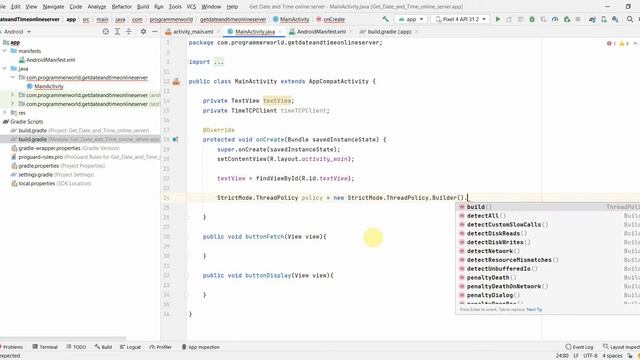Click the Apply Changes and Restart icon
Screen dimensions: 640x360
pyautogui.click(x=509, y=19)
